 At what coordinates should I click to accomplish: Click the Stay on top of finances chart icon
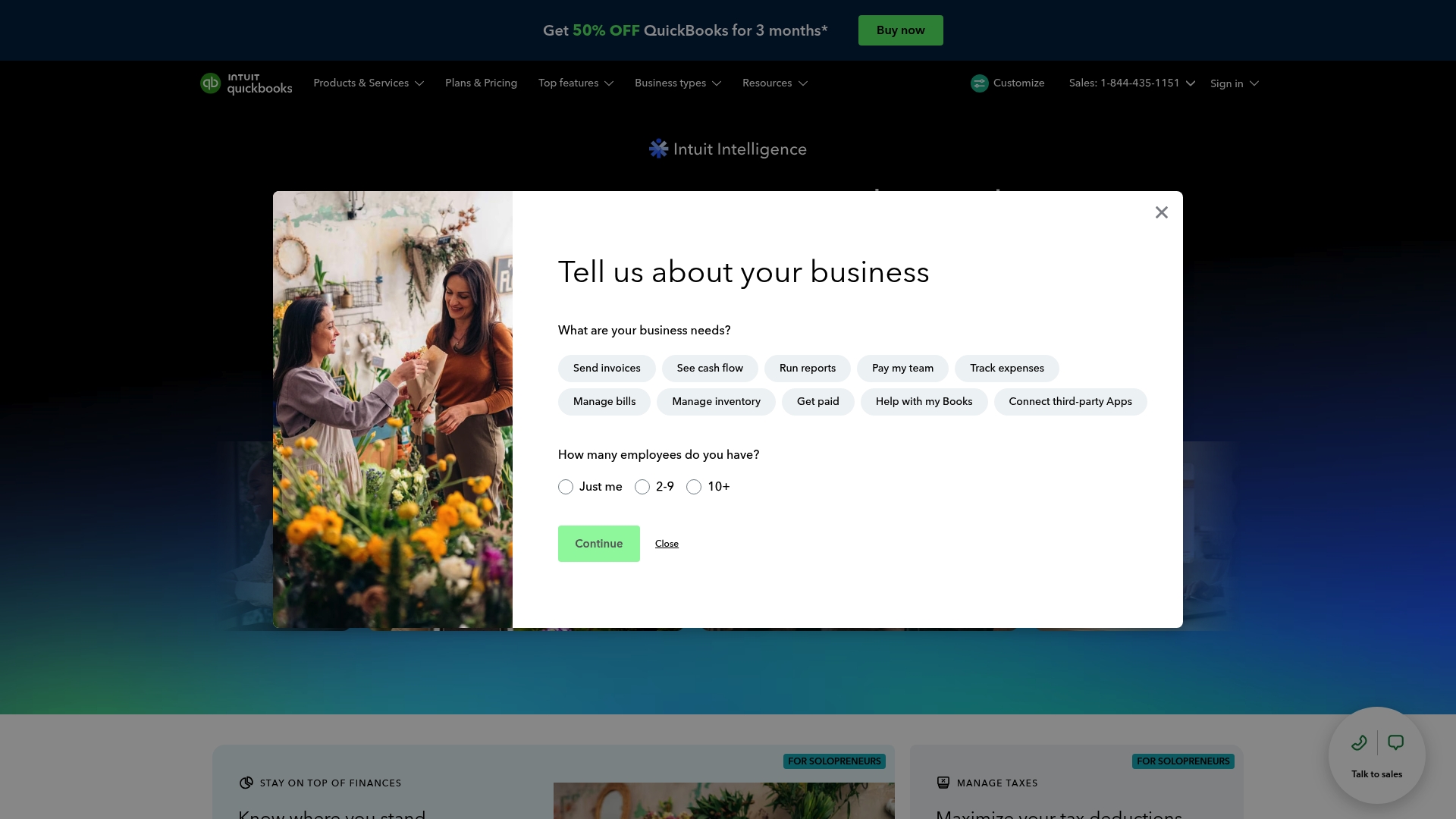point(246,783)
